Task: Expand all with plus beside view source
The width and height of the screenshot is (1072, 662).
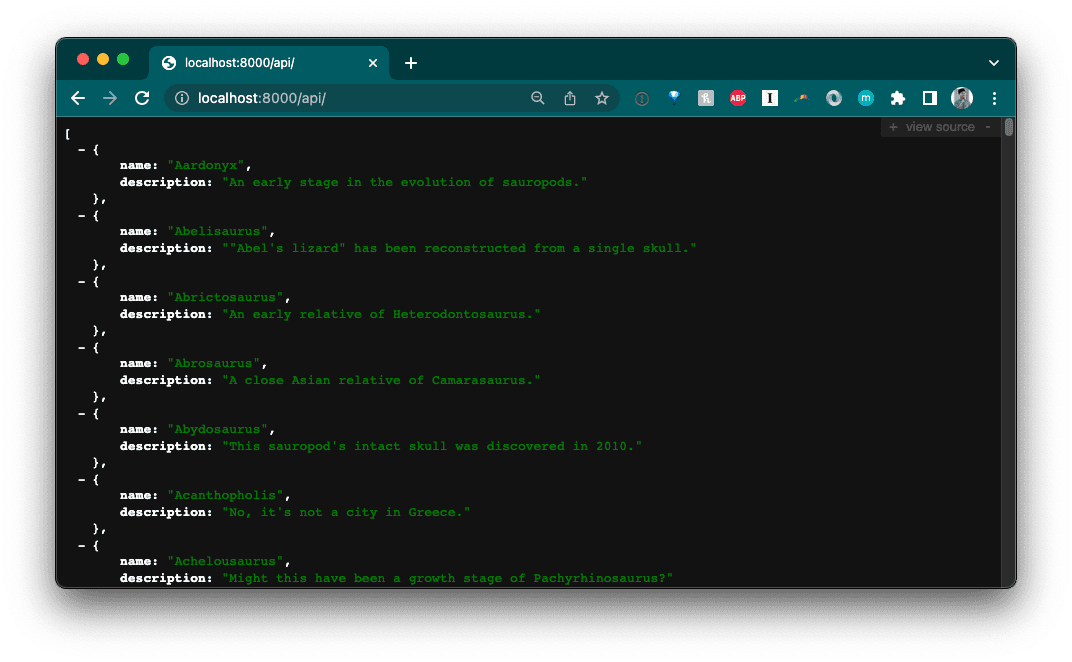Action: point(893,127)
